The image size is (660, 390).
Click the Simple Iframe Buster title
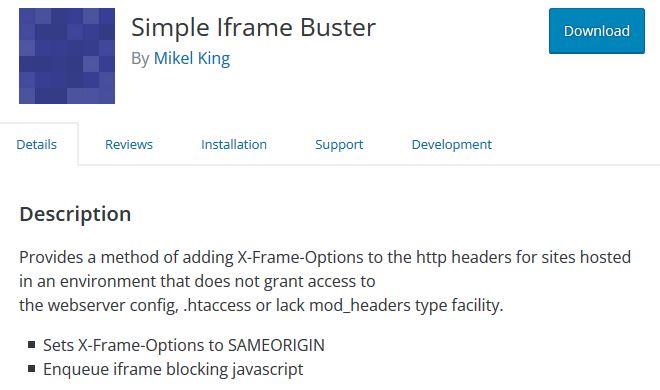pyautogui.click(x=253, y=28)
